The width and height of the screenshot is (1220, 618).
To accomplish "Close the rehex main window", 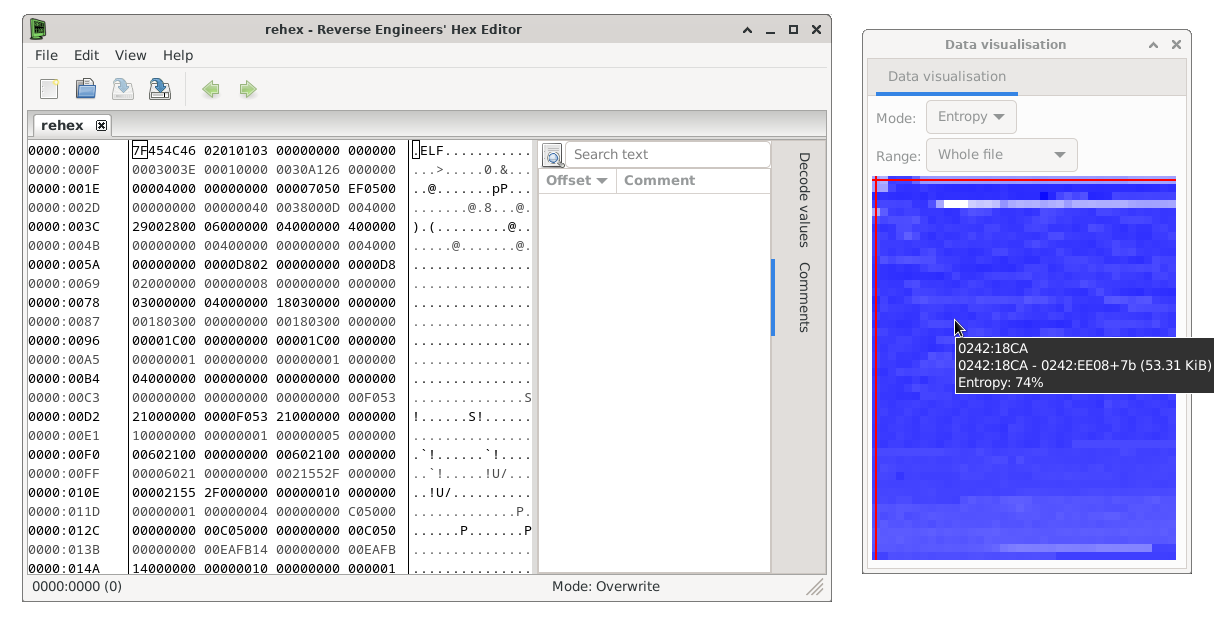I will (816, 29).
